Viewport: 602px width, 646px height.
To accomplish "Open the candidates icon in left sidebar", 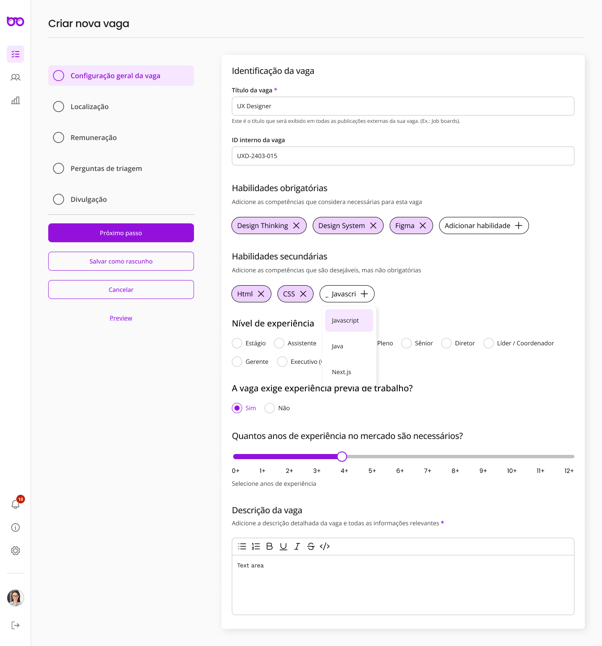I will pyautogui.click(x=15, y=77).
